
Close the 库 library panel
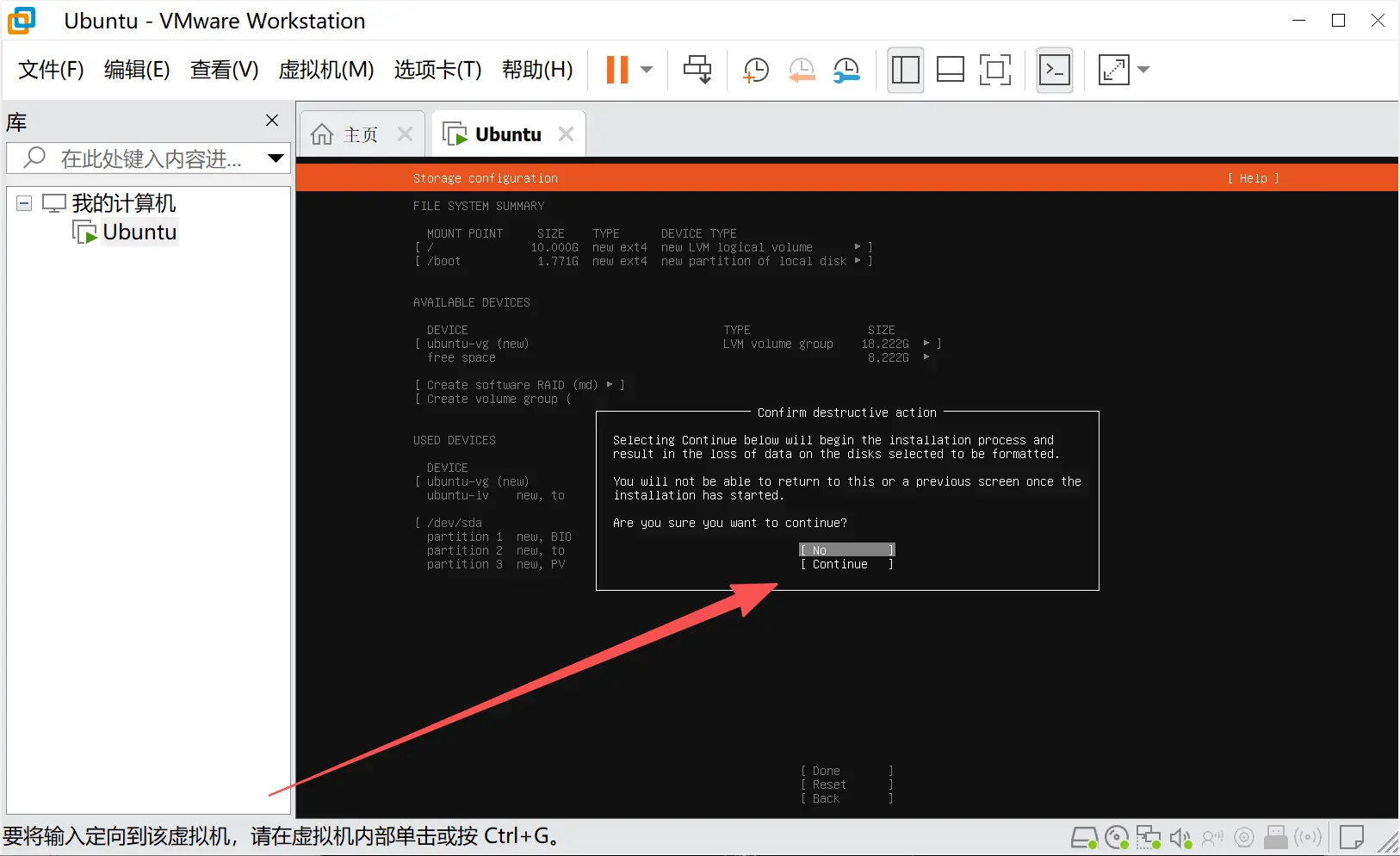click(272, 121)
